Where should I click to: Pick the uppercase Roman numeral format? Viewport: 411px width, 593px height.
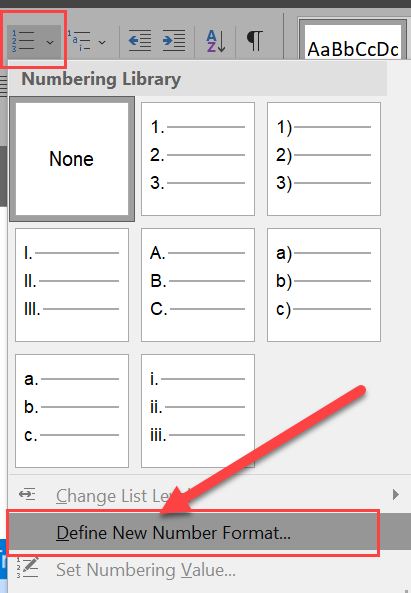coord(72,285)
